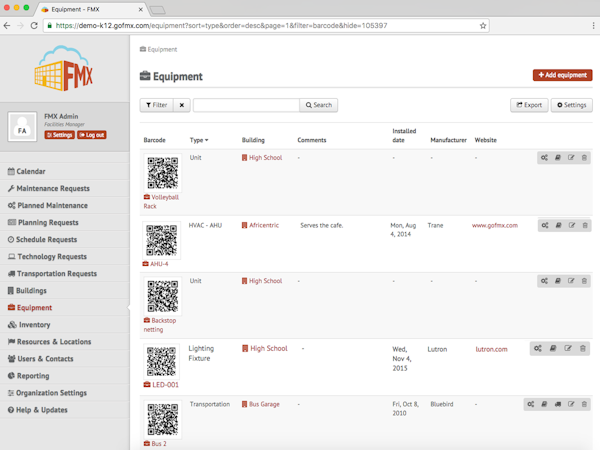Edit the LED-001 equipment entry
Screen dimensions: 600x450
(x=568, y=348)
